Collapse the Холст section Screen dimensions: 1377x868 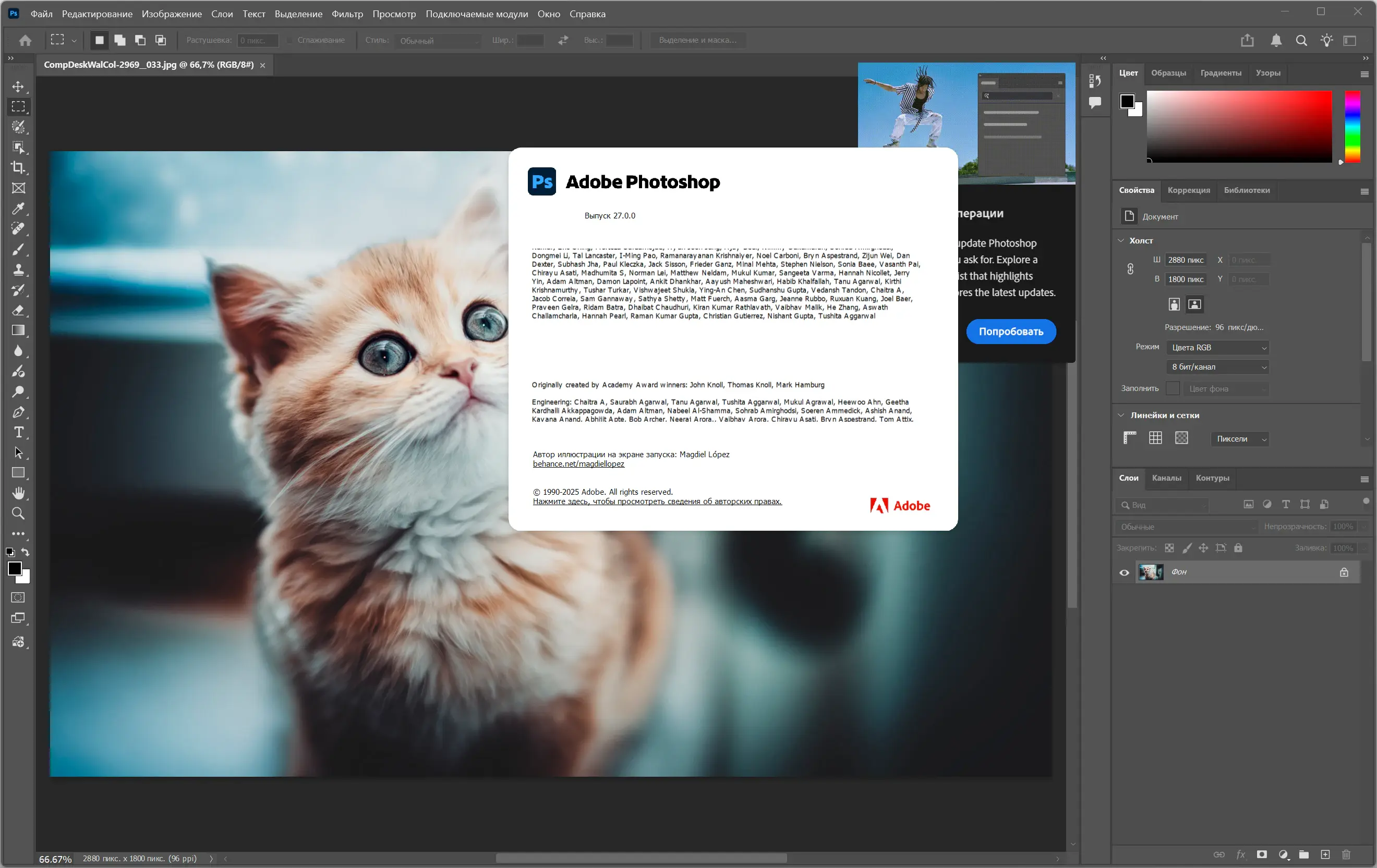(x=1121, y=240)
